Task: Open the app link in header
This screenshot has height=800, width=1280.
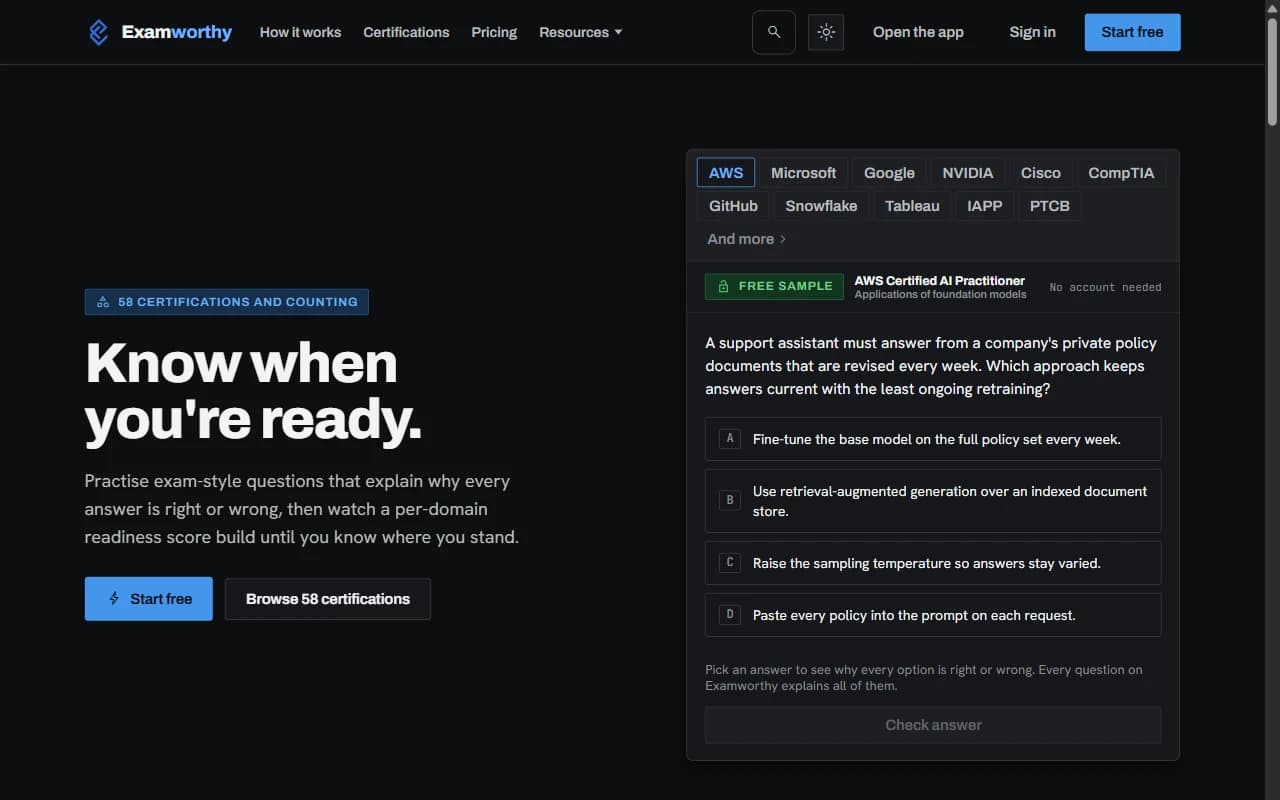Action: tap(918, 32)
